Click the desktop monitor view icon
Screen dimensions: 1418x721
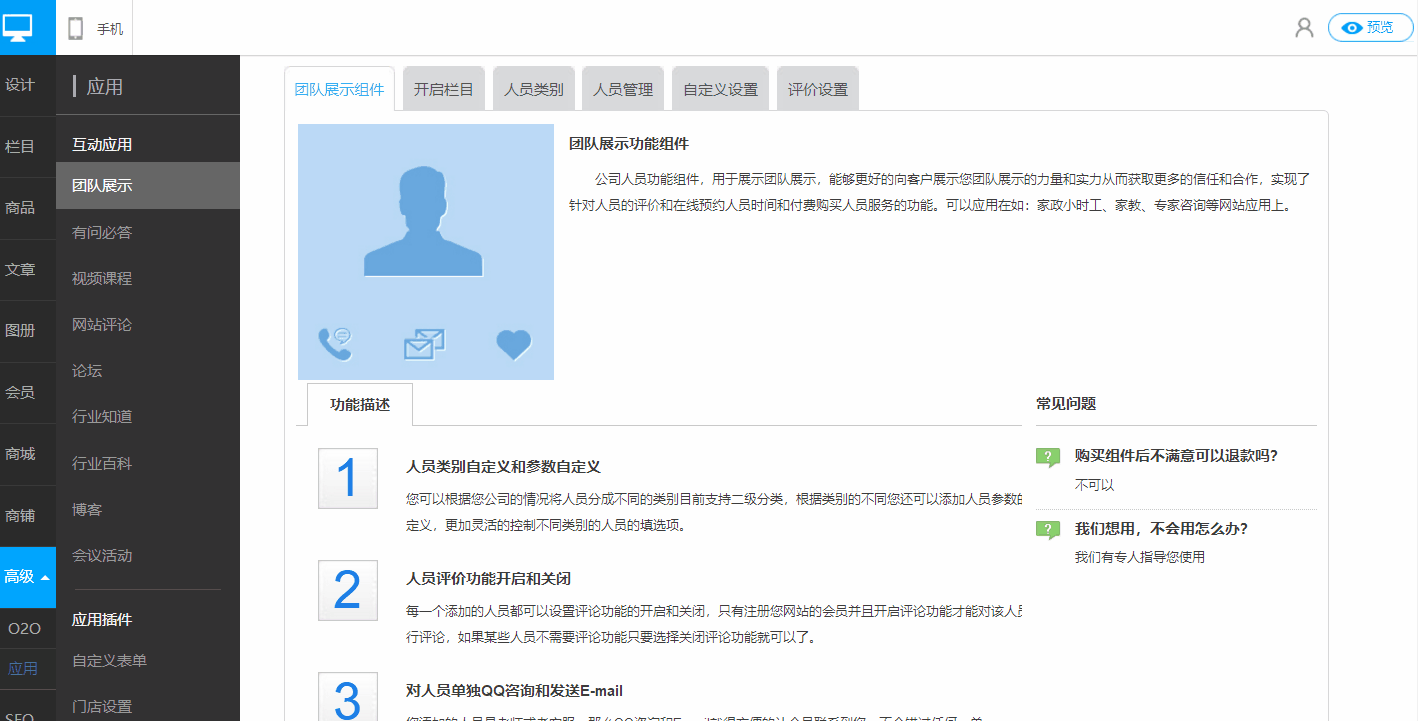pos(18,27)
